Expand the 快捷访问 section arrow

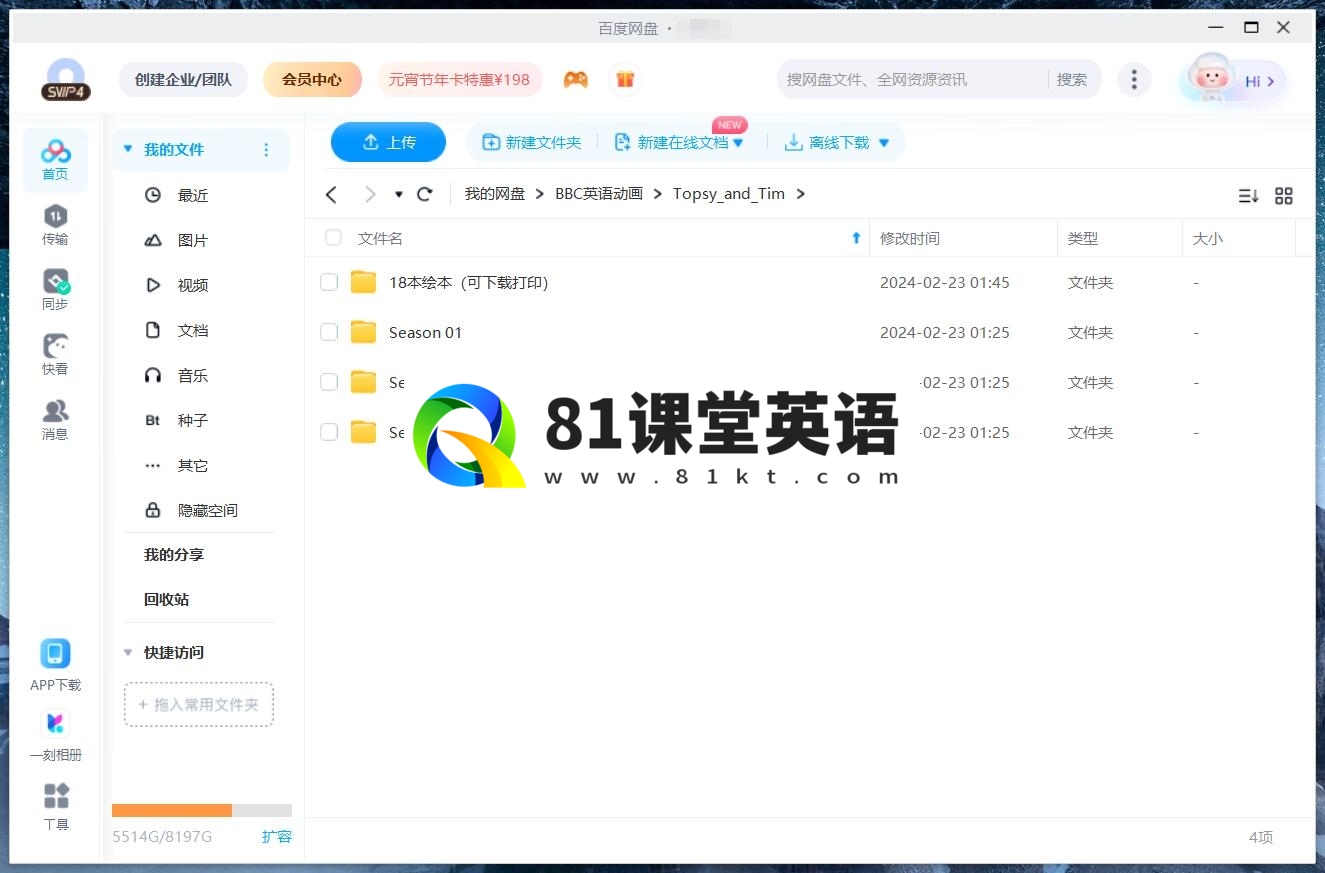[x=128, y=652]
